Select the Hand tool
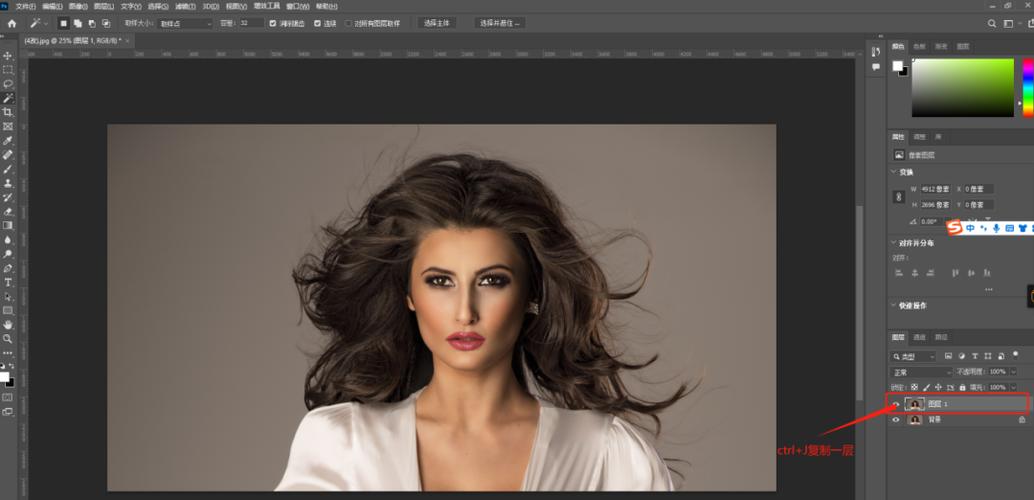 tap(8, 324)
